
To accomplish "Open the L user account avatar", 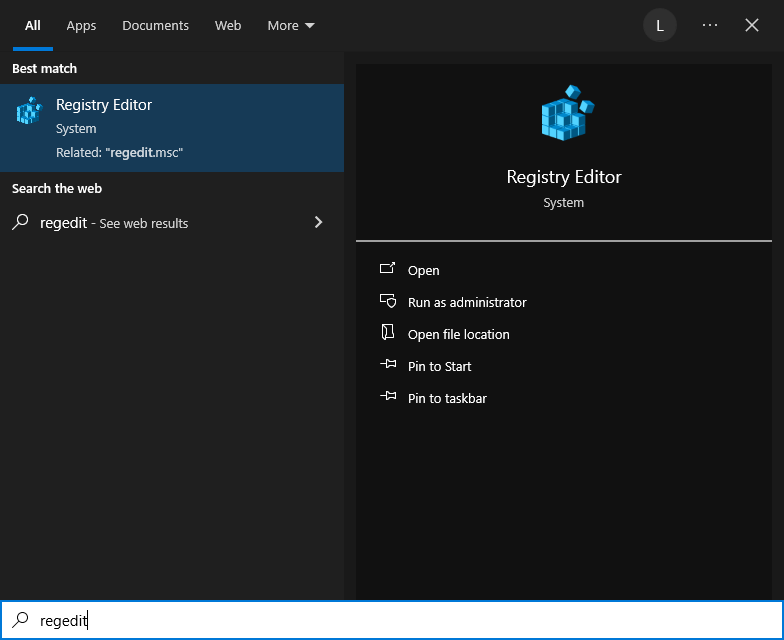I will click(x=660, y=25).
